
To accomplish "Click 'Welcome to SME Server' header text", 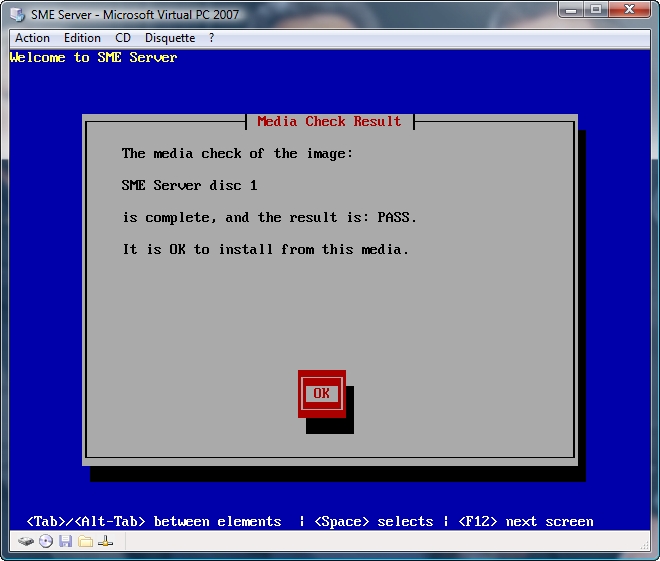I will (x=93, y=57).
